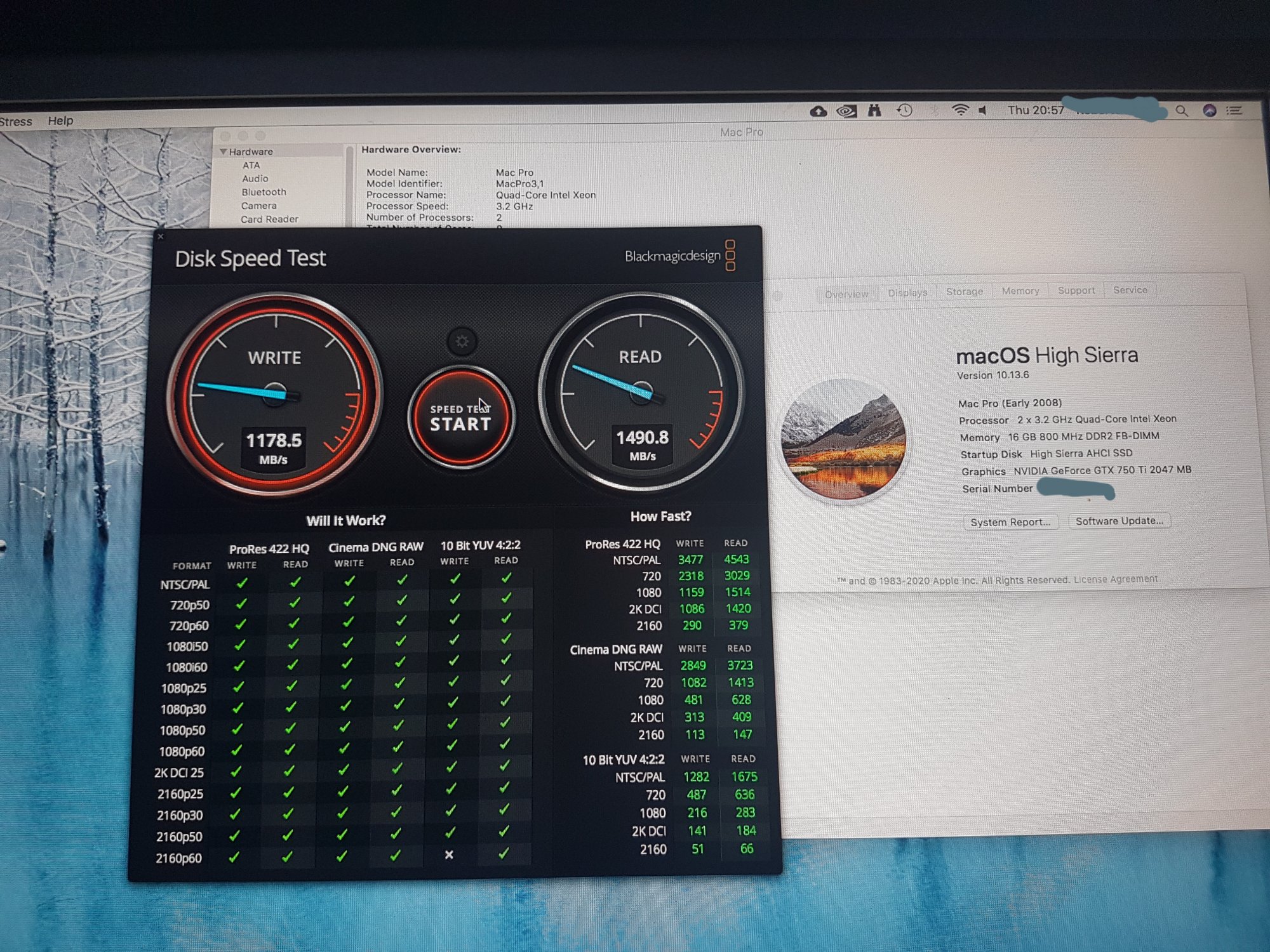Viewport: 1270px width, 952px height.
Task: Select ATA in Hardware list
Action: [x=251, y=165]
